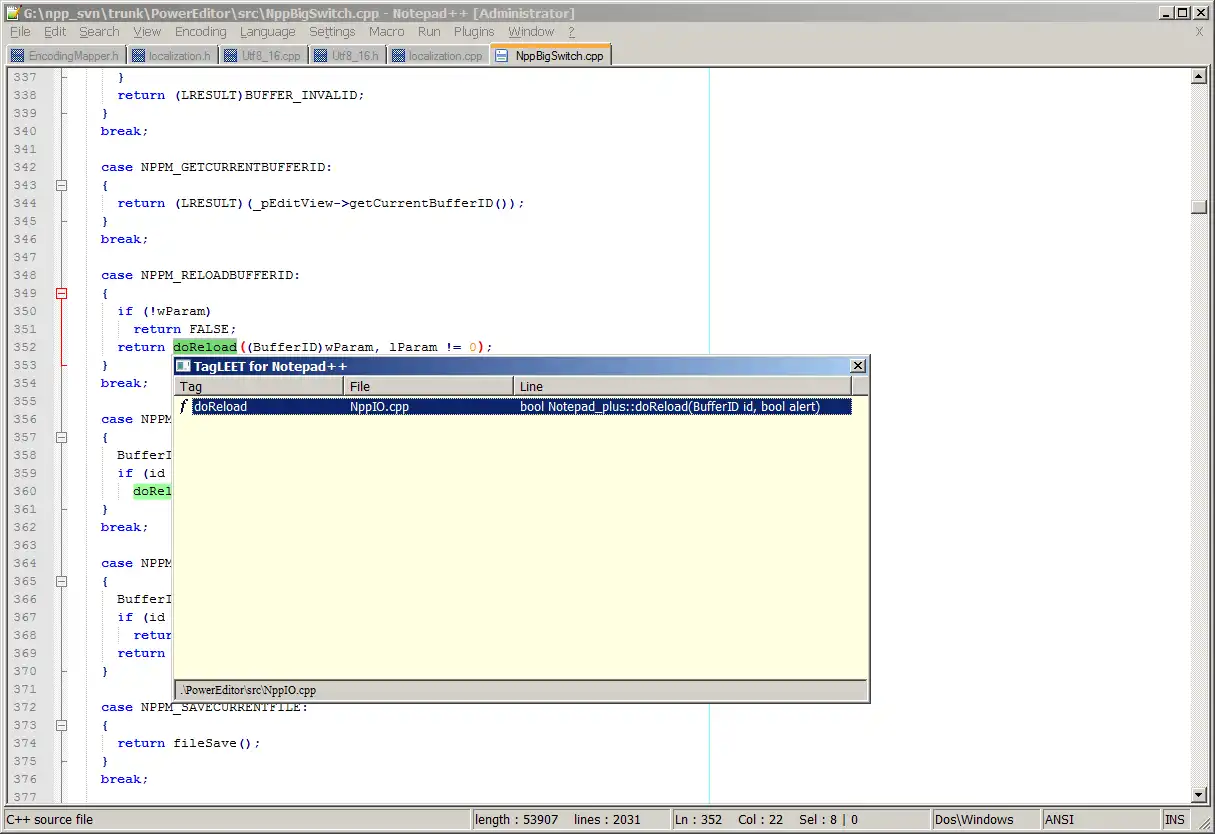Click 'Dos\Windows' line ending in status bar

(x=974, y=819)
